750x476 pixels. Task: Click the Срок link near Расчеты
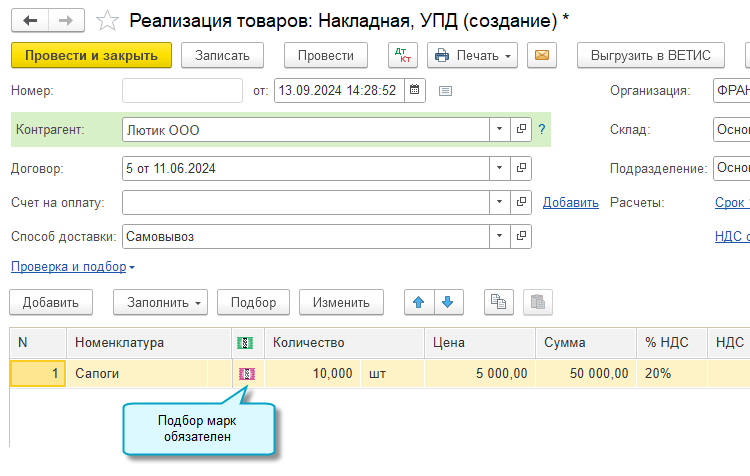(x=730, y=203)
